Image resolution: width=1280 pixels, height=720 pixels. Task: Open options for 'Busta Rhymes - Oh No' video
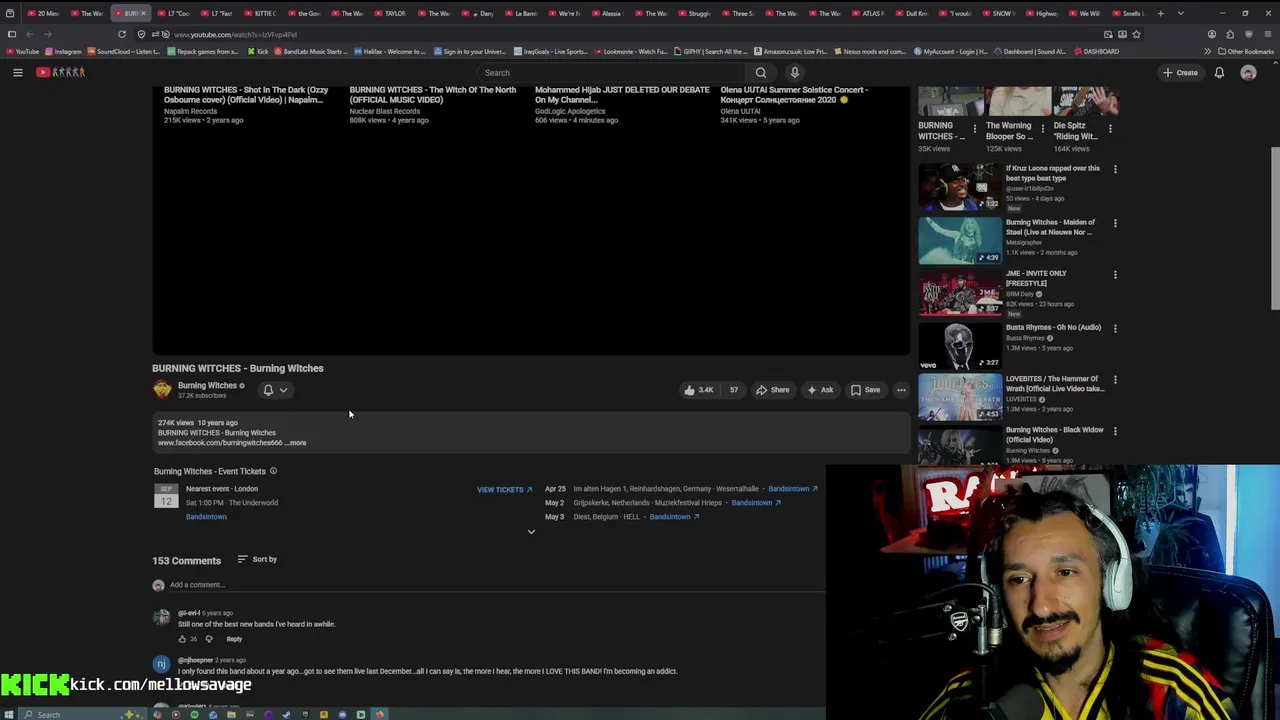1115,328
